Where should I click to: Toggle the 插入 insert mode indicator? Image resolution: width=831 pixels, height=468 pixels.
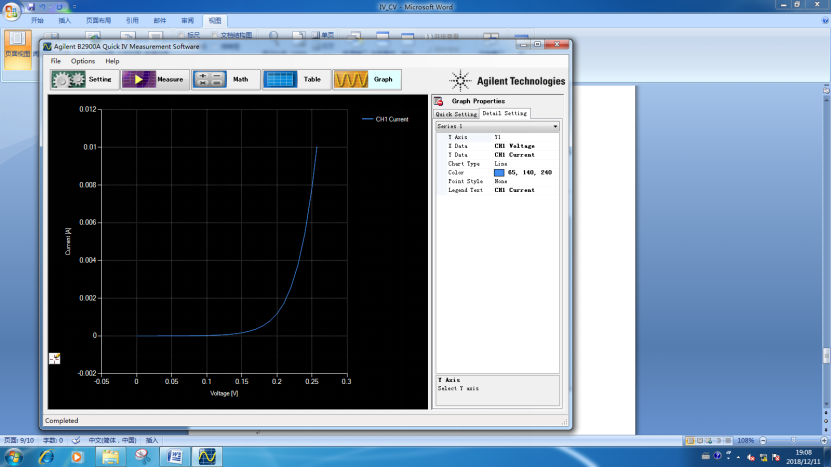click(152, 440)
